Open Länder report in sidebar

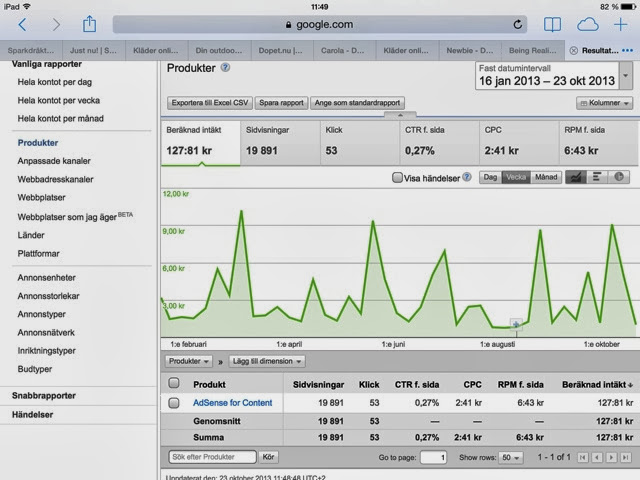(x=31, y=235)
